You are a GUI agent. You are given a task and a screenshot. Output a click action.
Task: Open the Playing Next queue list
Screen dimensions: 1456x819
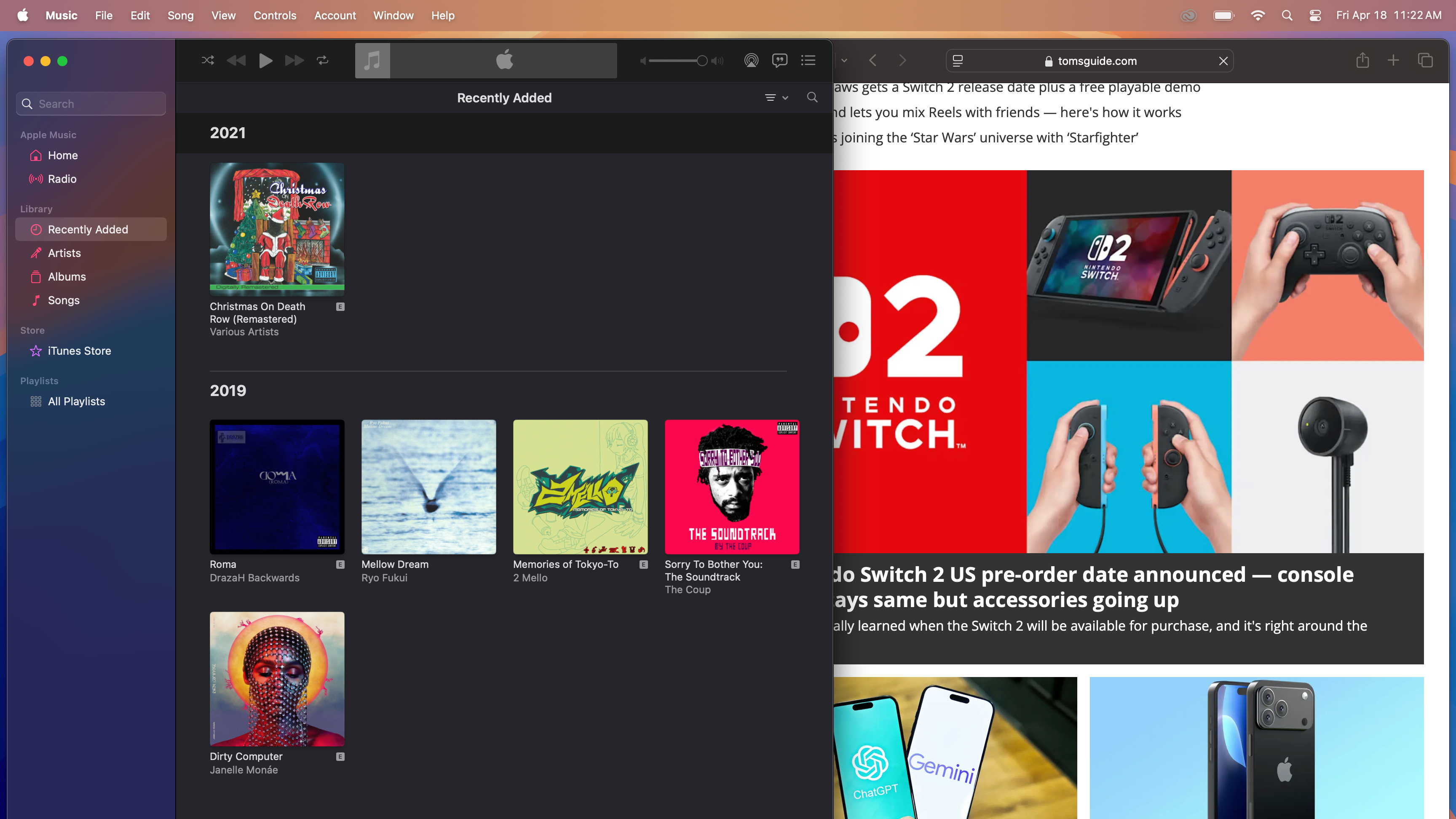808,61
